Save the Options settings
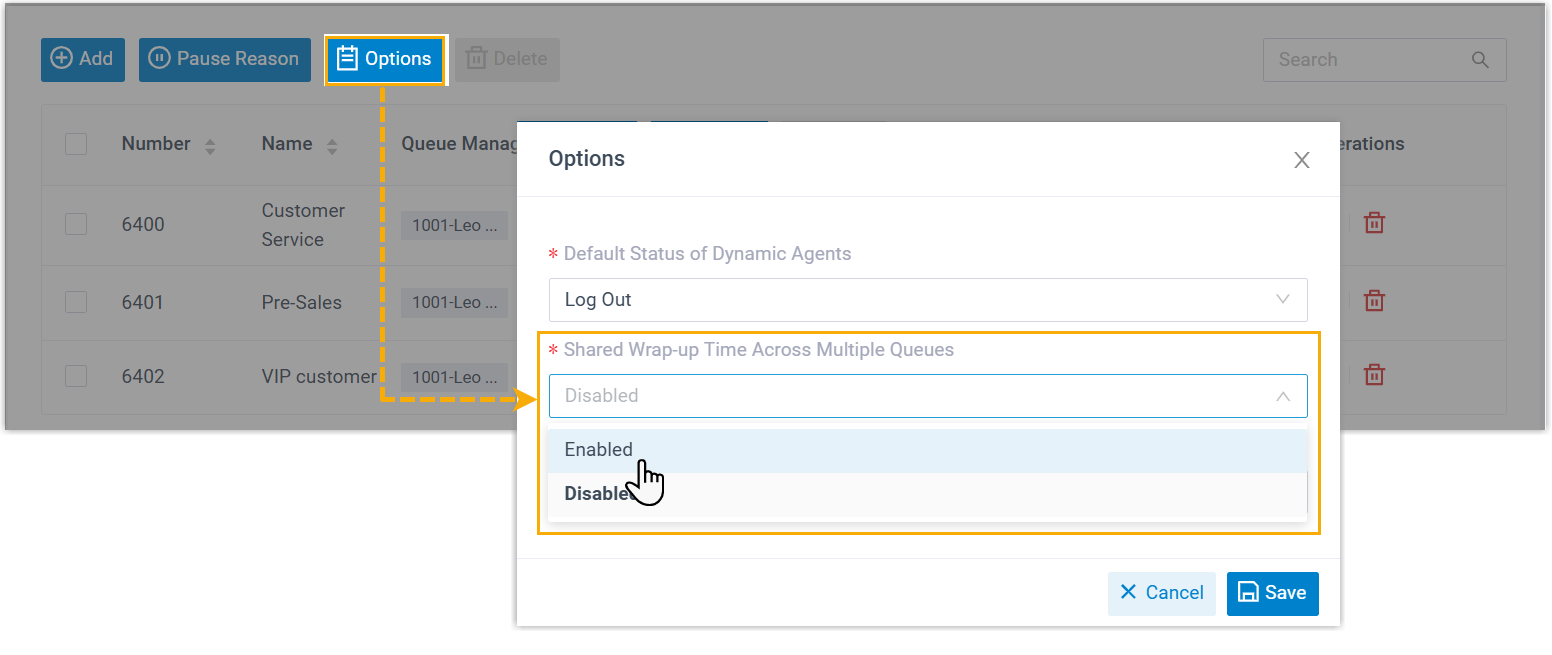The height and width of the screenshot is (655, 1552). [x=1272, y=593]
